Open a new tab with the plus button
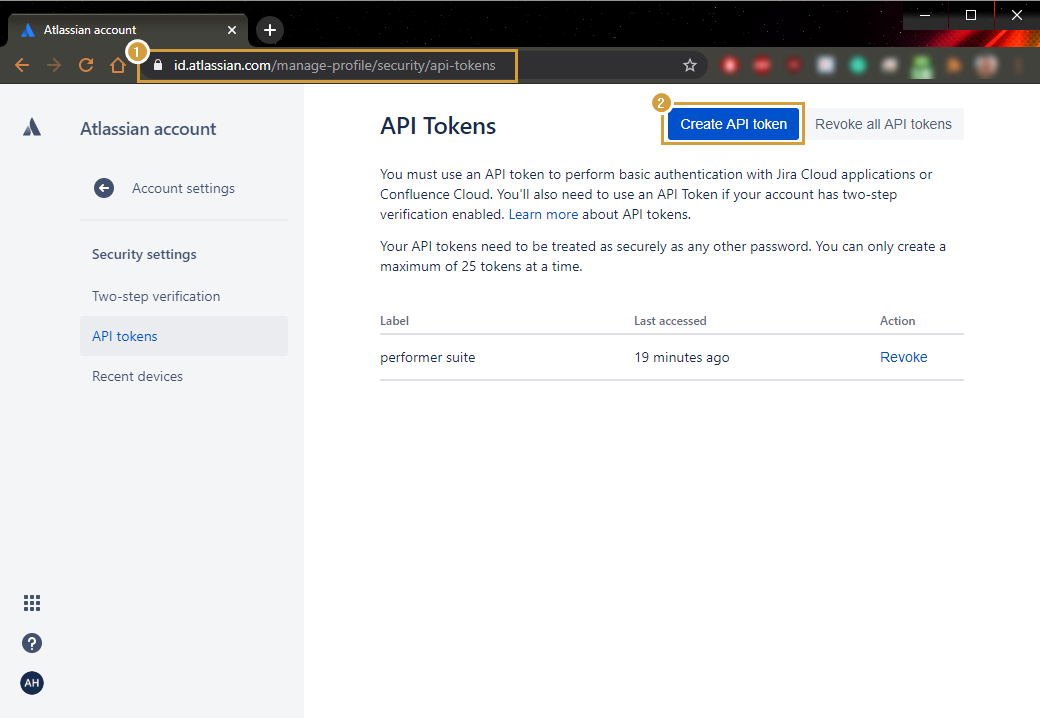1040x718 pixels. (x=269, y=30)
